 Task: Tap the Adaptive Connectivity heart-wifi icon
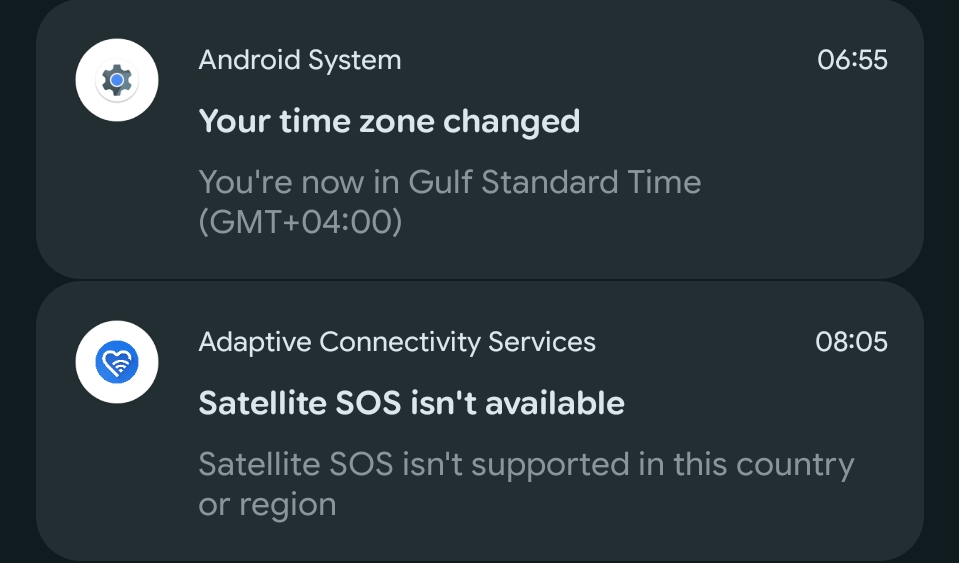(x=118, y=362)
